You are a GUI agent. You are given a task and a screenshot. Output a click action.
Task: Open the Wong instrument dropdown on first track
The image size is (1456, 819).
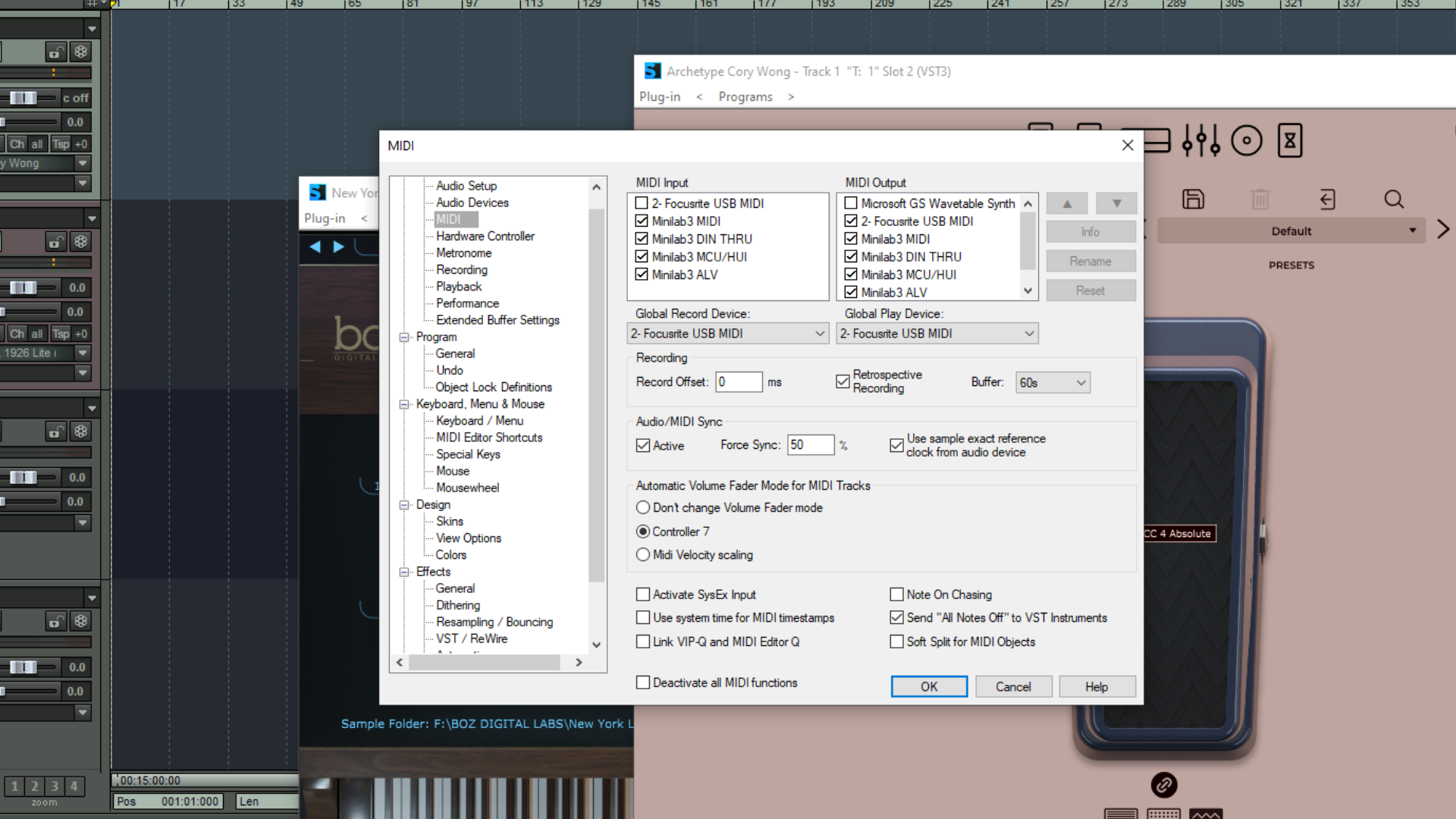[x=83, y=163]
